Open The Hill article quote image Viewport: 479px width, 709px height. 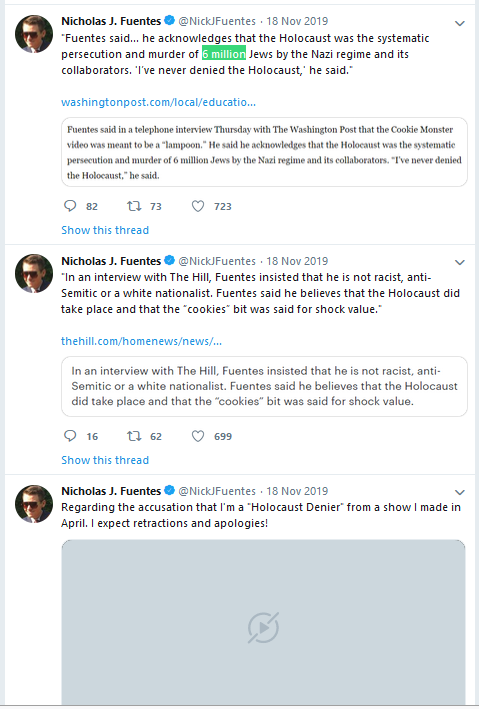(x=264, y=386)
